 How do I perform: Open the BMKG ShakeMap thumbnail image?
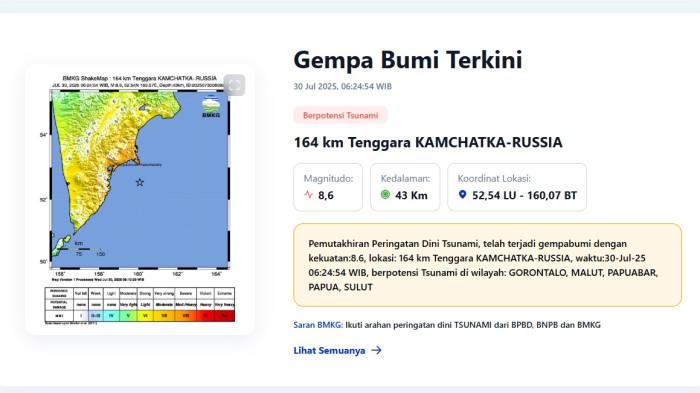(x=140, y=199)
